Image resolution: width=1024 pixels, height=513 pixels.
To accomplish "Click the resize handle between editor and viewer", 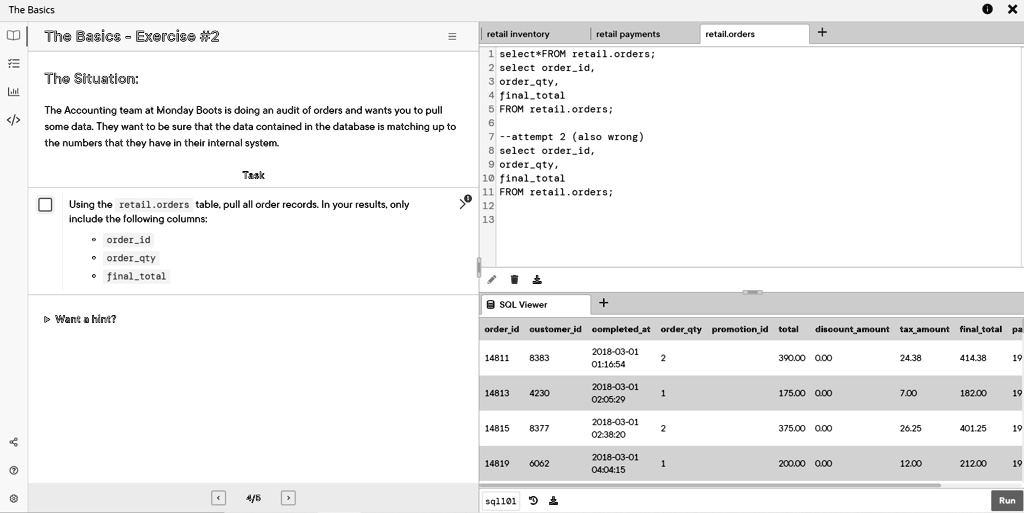I will click(752, 292).
